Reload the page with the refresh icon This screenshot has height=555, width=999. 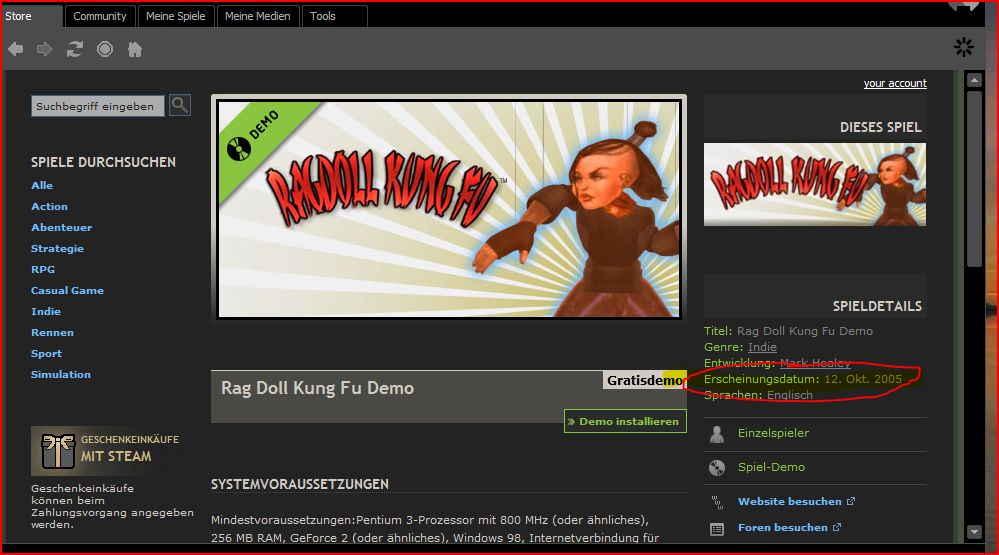click(x=75, y=49)
